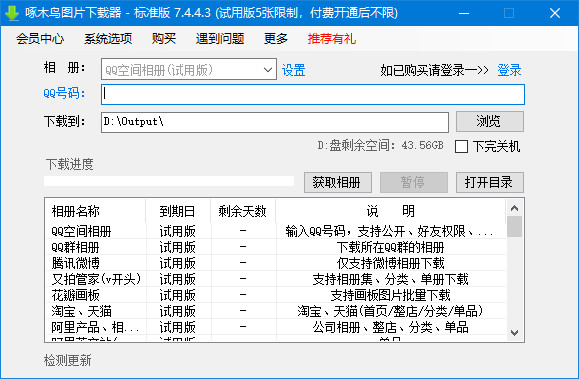
Task: Click the 检测更新 text at bottom
Action: pos(68,360)
